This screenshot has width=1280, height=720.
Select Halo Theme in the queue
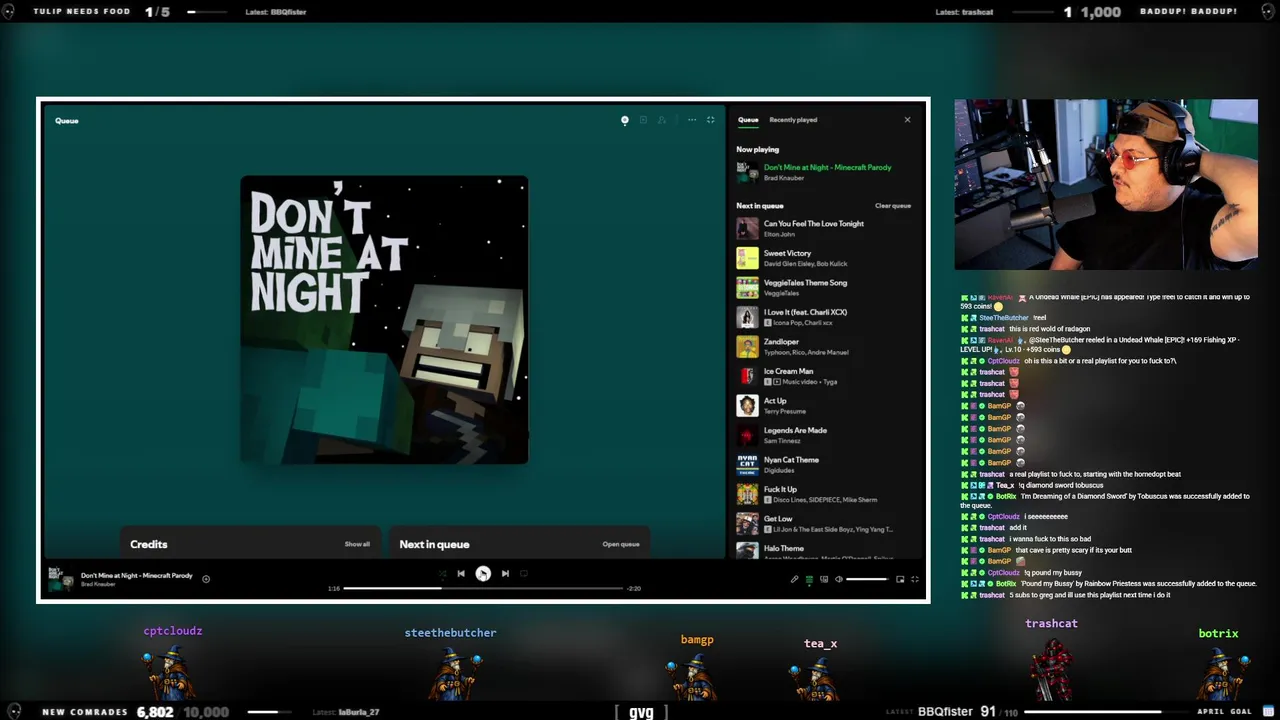(x=824, y=550)
